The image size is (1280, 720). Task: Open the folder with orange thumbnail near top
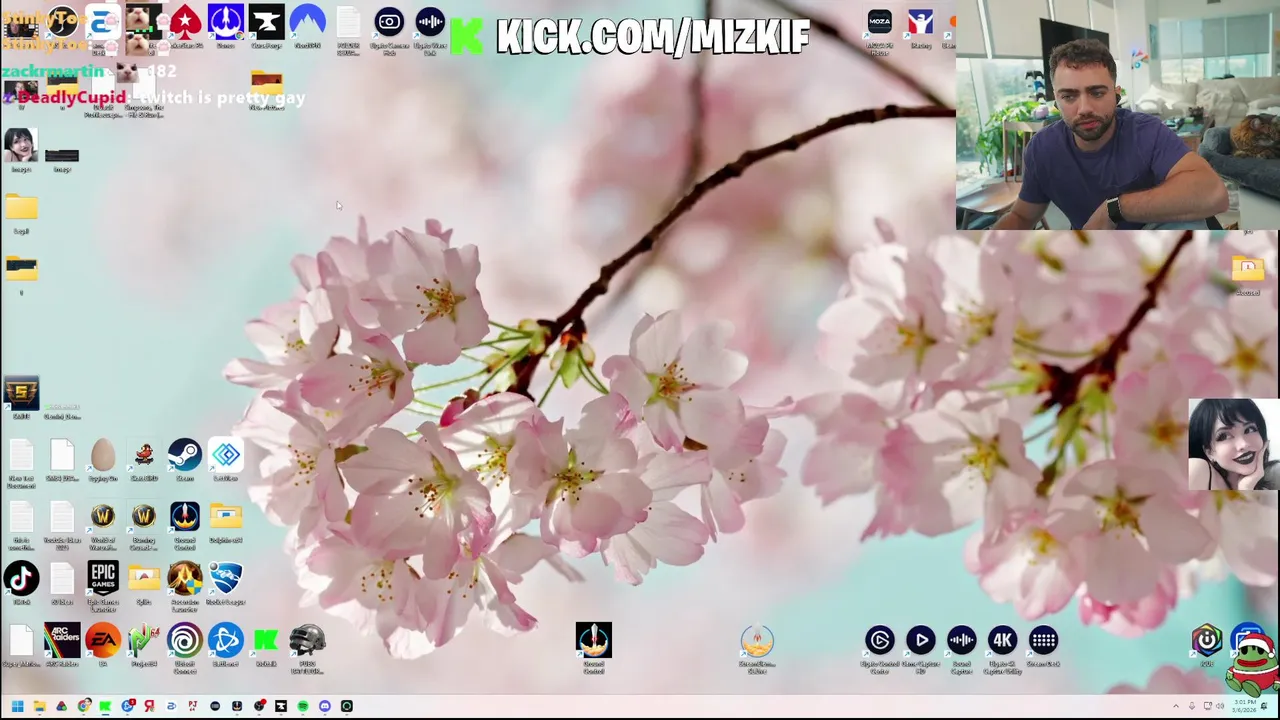click(x=266, y=84)
